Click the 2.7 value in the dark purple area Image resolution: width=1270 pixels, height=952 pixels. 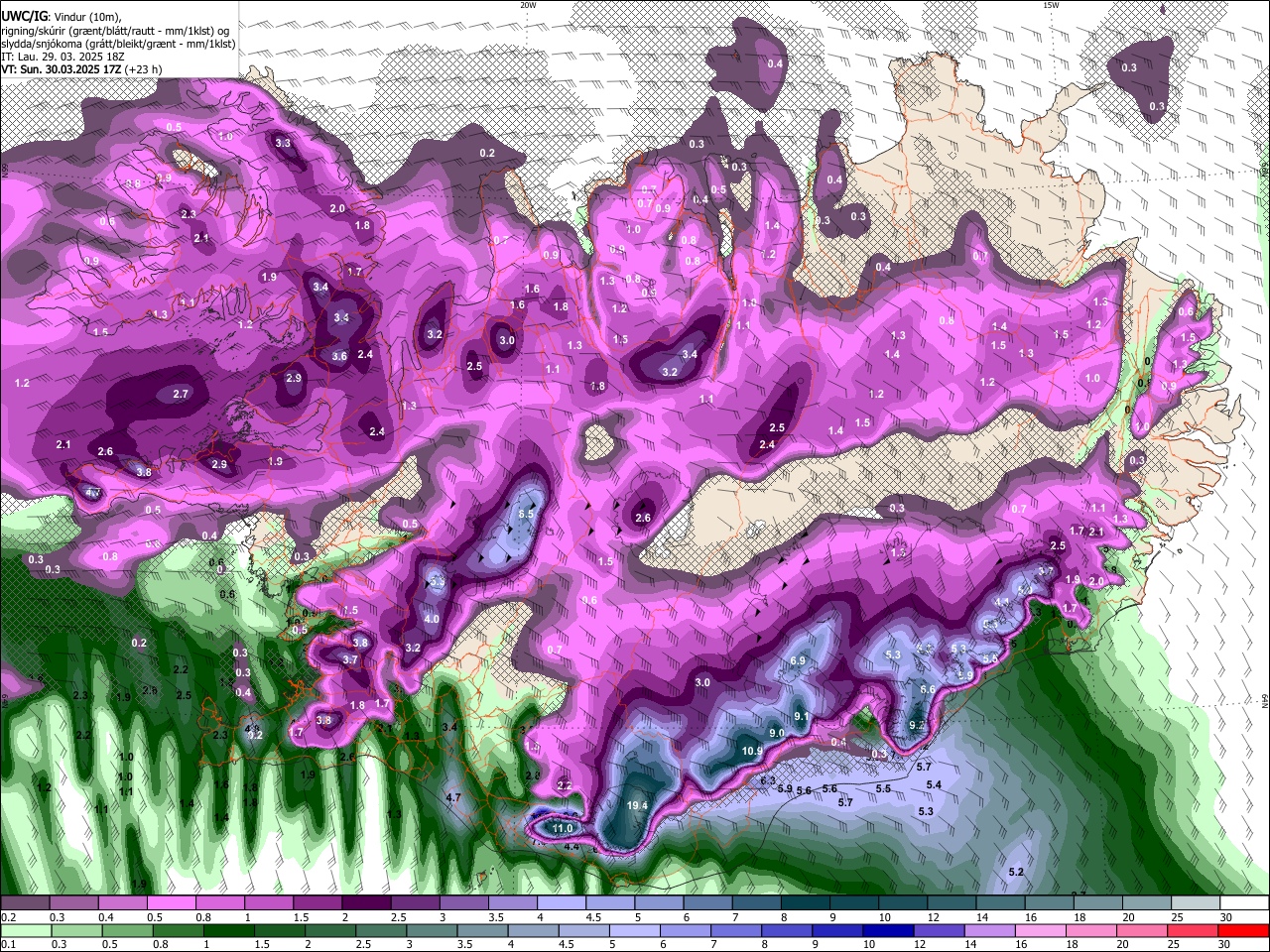click(x=181, y=394)
